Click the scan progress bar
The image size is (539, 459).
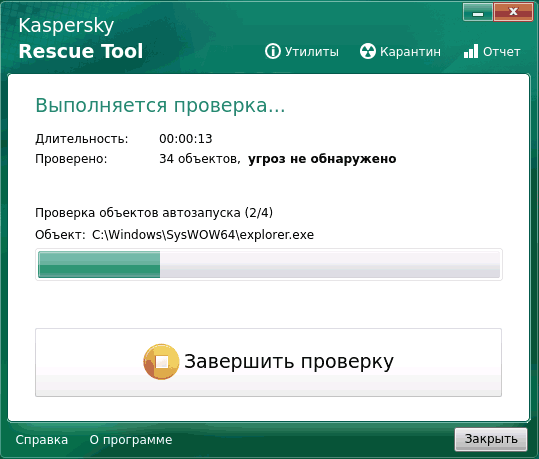coord(269,264)
